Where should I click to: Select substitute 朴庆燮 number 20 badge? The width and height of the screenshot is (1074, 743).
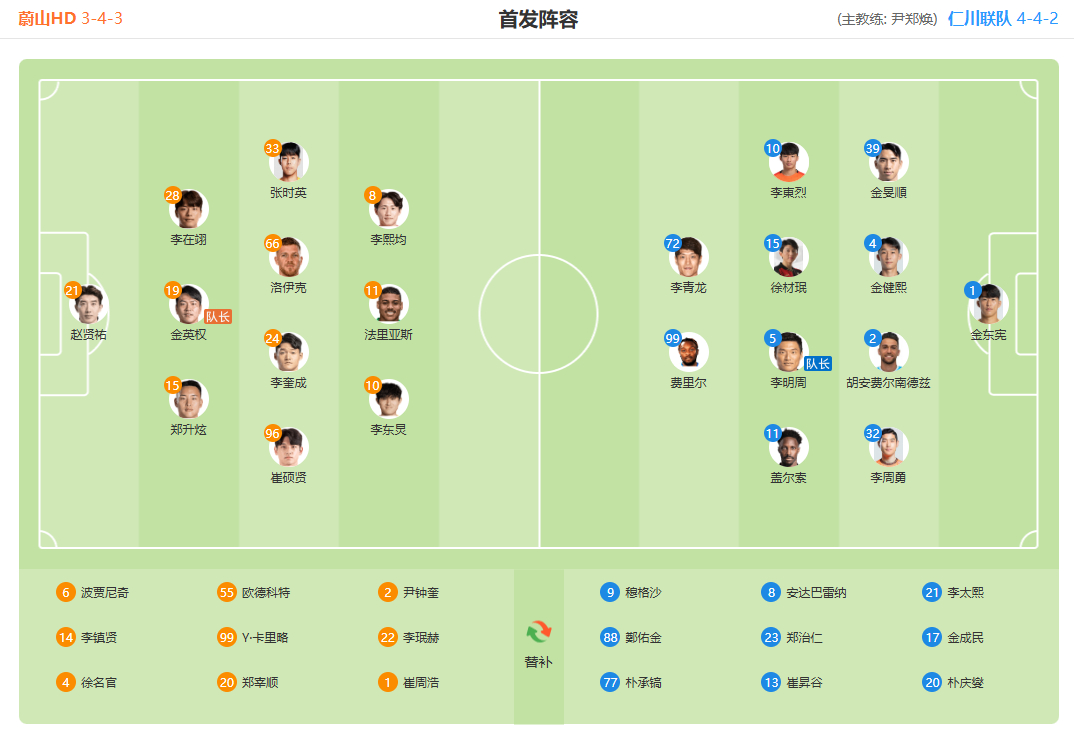(x=932, y=682)
